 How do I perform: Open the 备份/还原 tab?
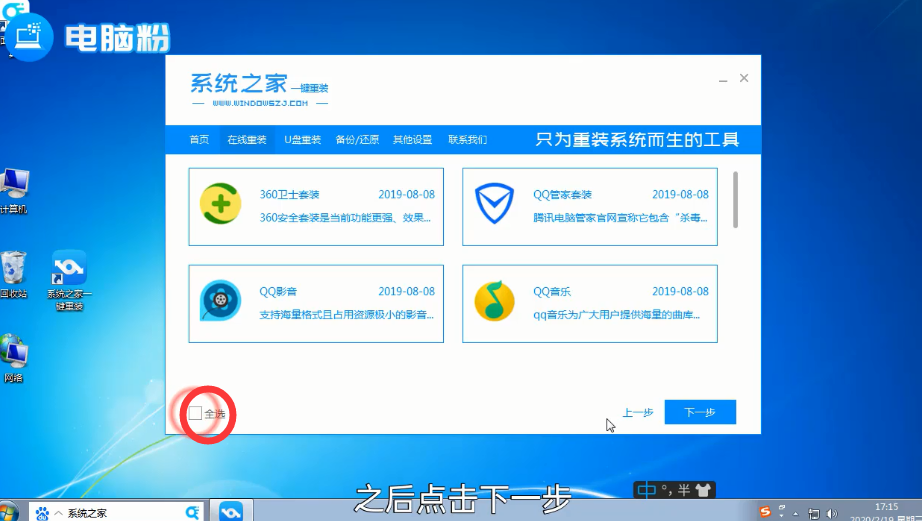[x=357, y=139]
